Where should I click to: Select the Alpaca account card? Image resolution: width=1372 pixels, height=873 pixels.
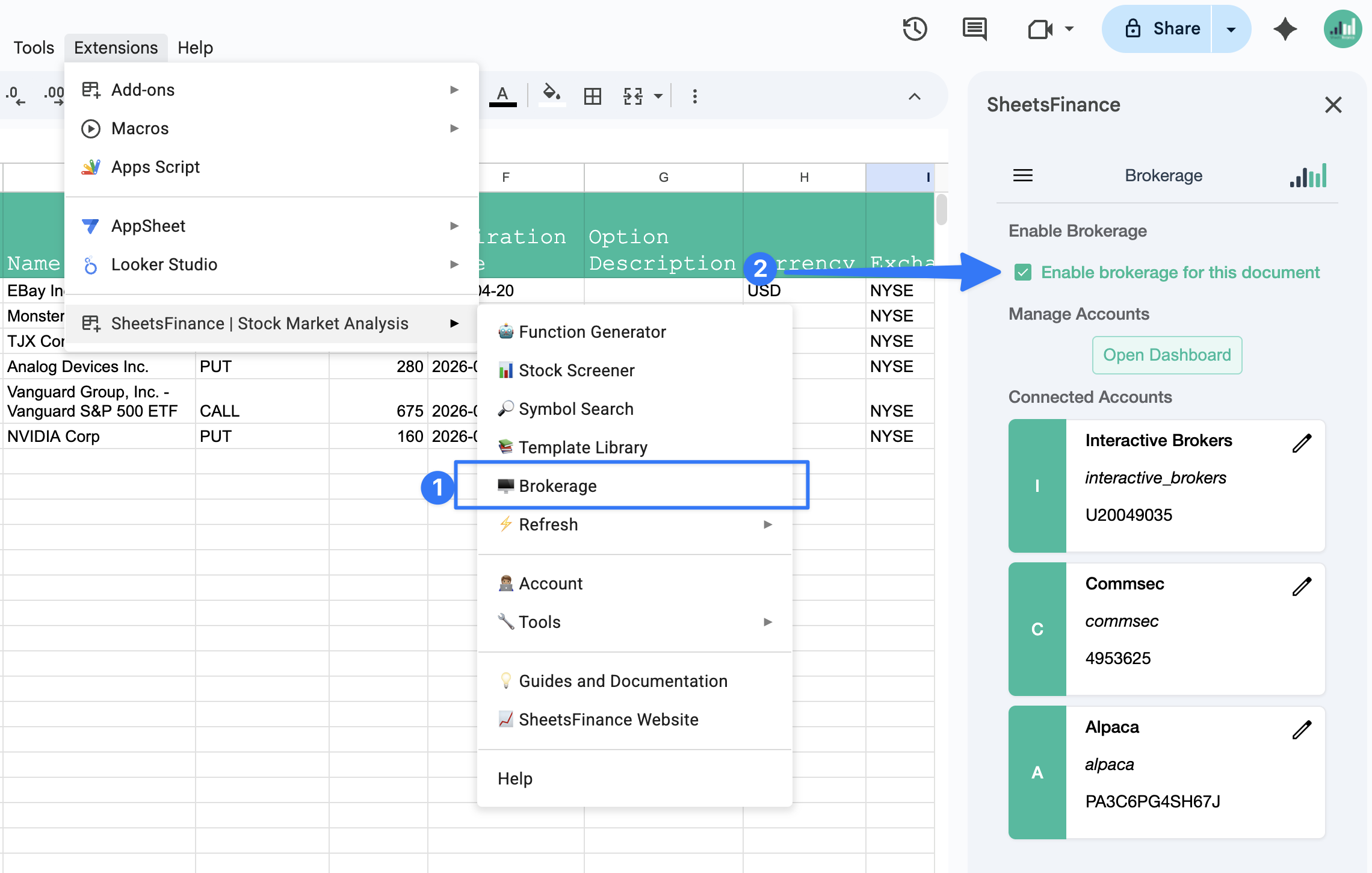[x=1167, y=772]
